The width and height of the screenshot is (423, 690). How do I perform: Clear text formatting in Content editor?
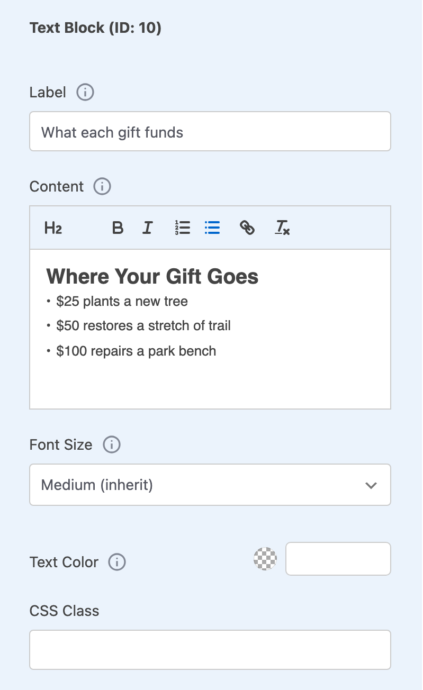[x=282, y=228]
